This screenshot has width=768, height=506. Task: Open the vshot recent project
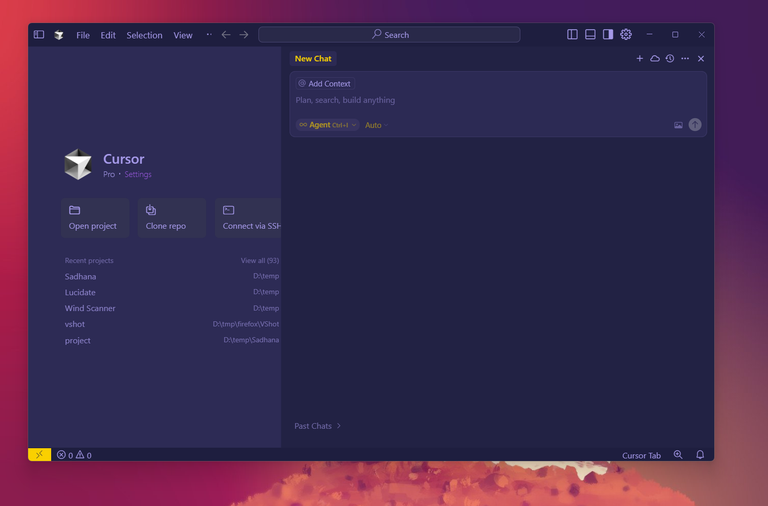[x=171, y=324]
